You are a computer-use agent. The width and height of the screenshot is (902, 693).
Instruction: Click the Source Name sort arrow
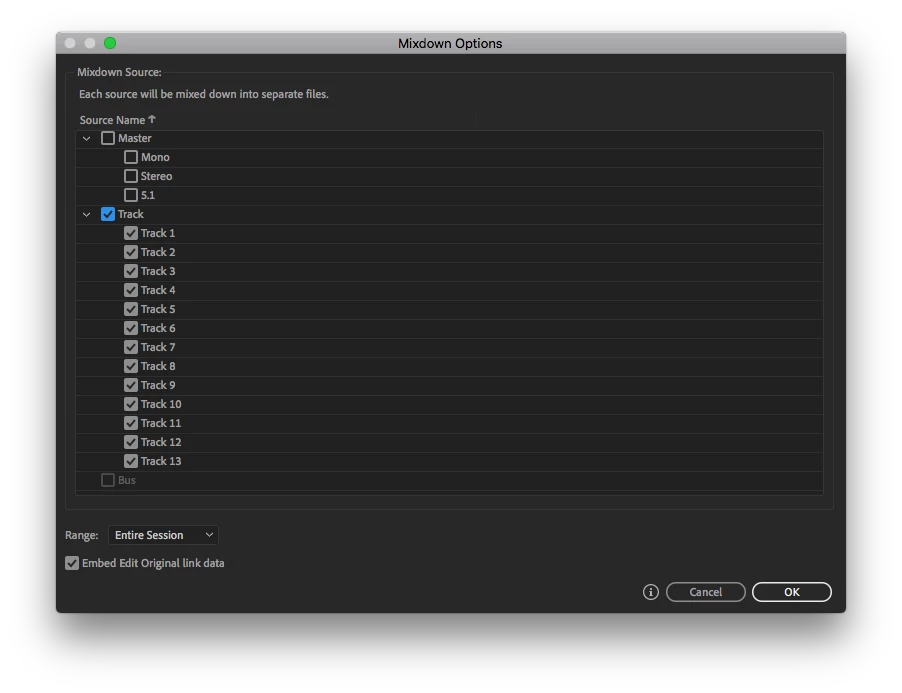152,119
